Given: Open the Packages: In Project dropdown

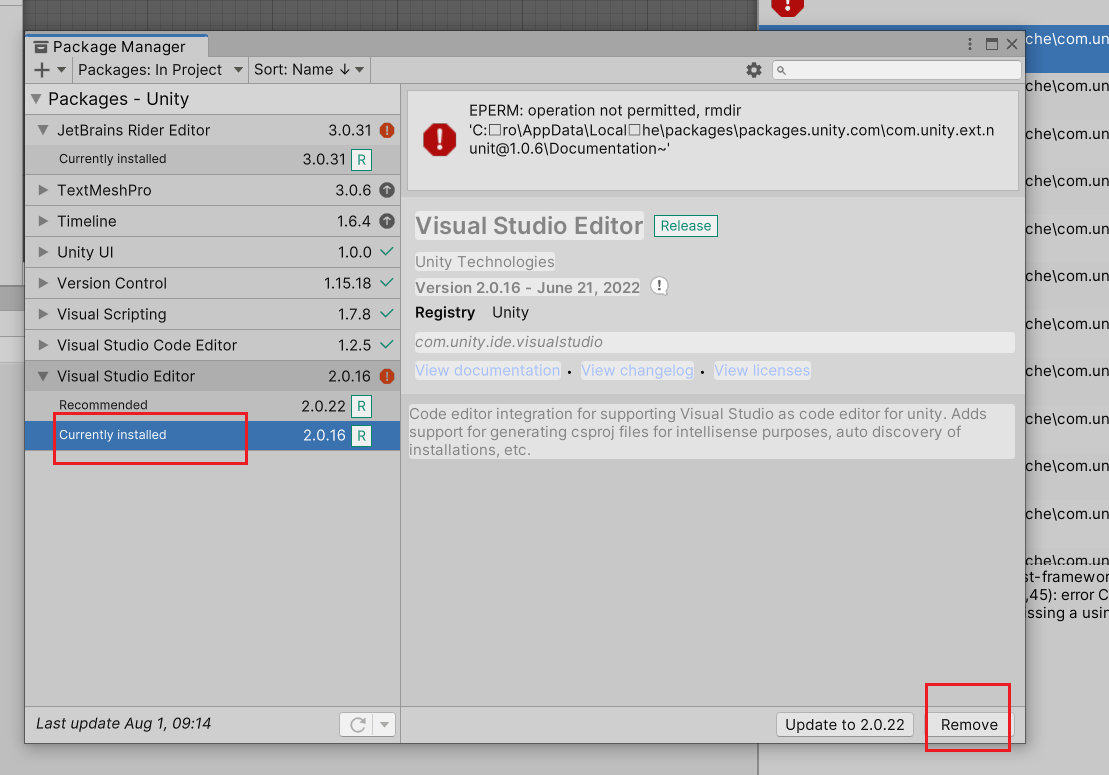Looking at the screenshot, I should tap(161, 70).
